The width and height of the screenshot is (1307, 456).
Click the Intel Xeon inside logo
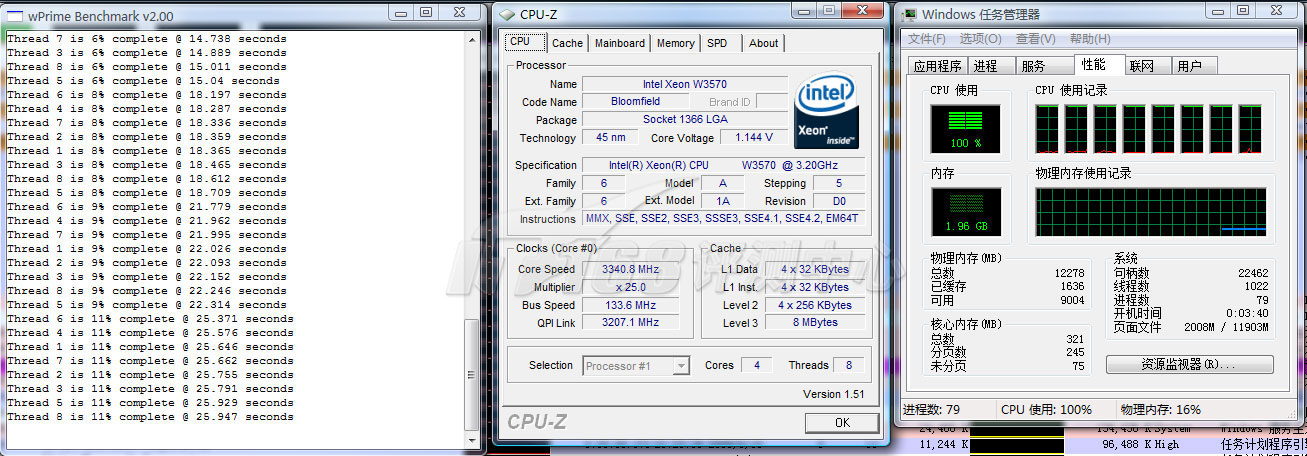point(827,112)
